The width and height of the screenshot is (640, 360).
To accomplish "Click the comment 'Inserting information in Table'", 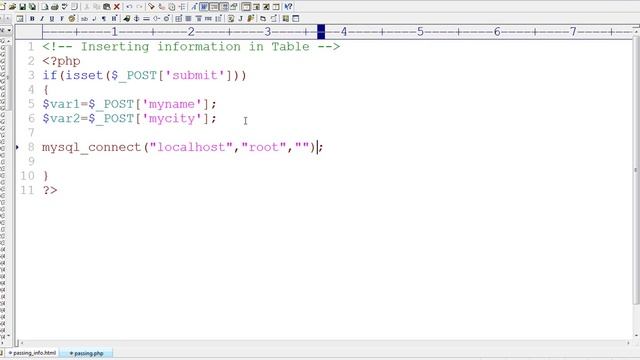I will (x=195, y=47).
